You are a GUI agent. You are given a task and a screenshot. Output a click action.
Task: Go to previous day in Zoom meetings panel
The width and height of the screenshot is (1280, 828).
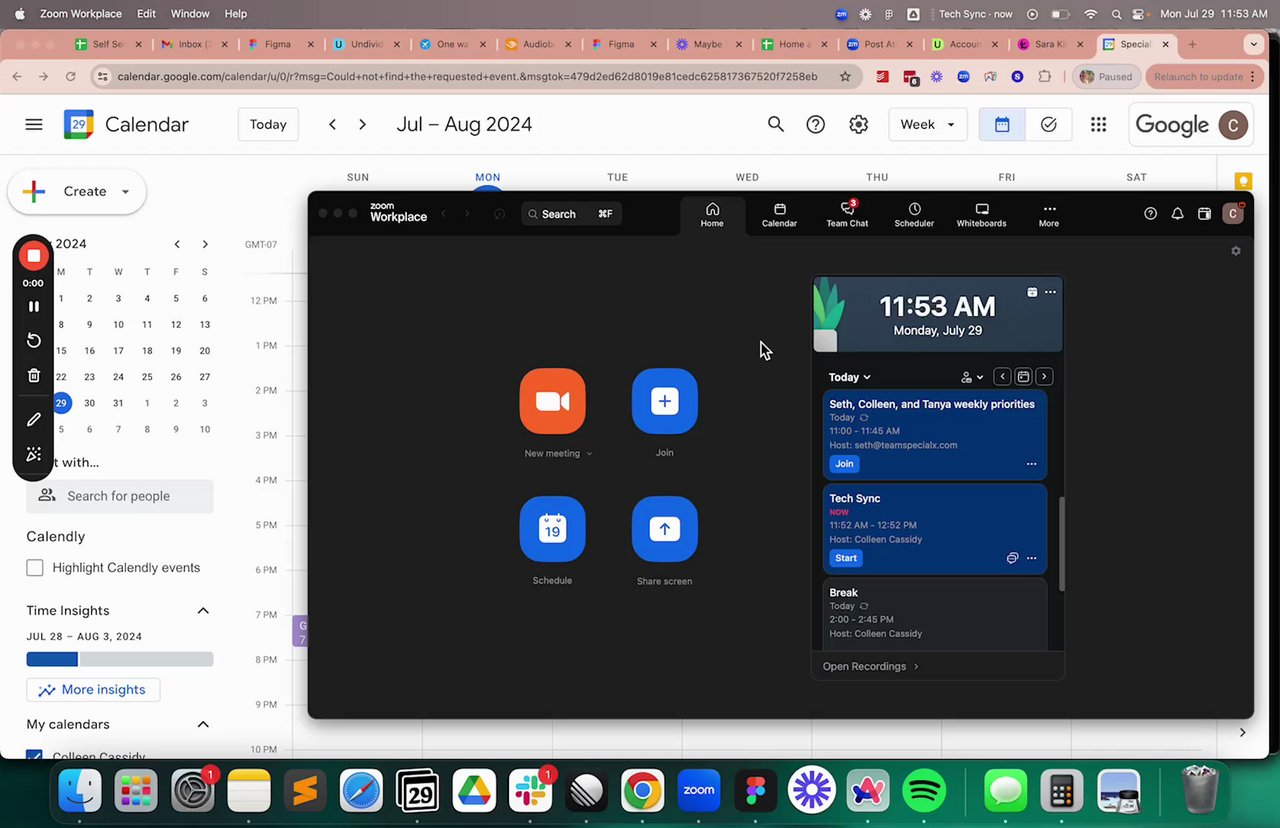click(1002, 377)
